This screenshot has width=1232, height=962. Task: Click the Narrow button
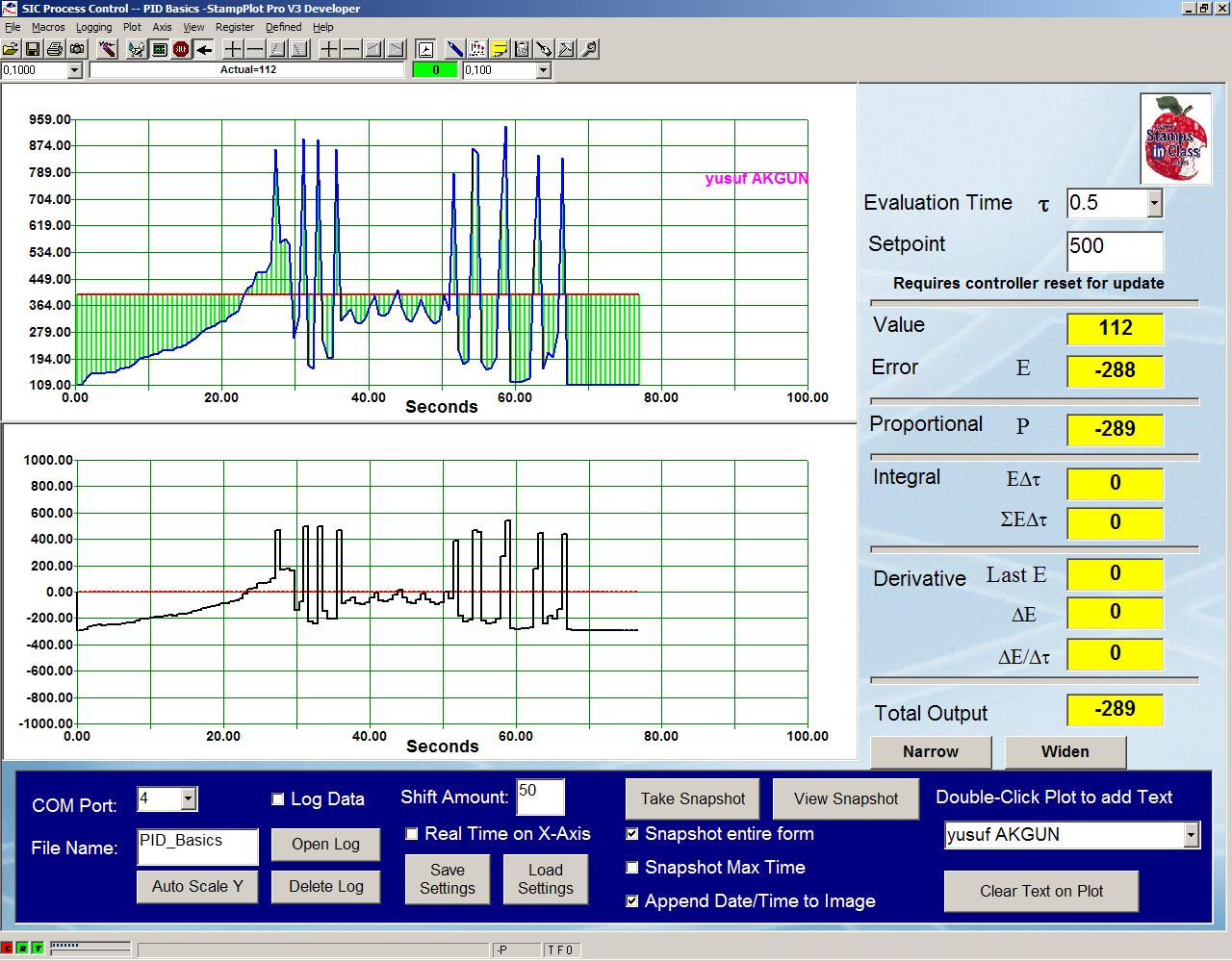tap(931, 752)
